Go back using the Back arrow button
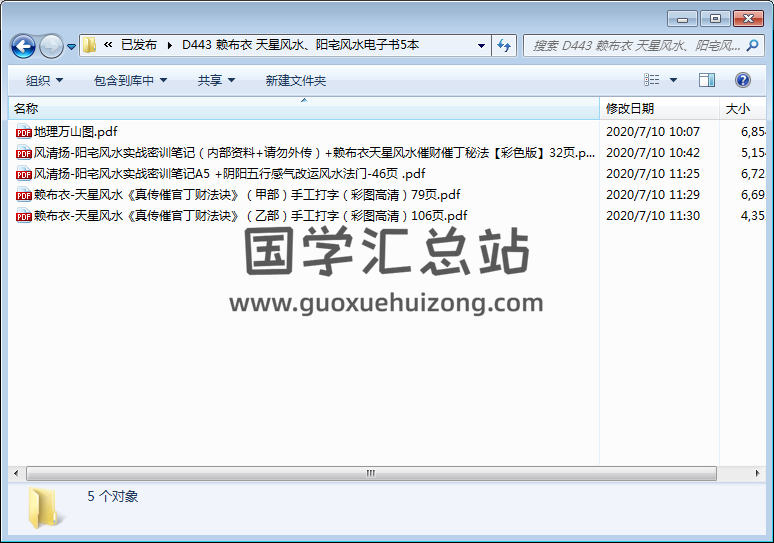 point(23,46)
